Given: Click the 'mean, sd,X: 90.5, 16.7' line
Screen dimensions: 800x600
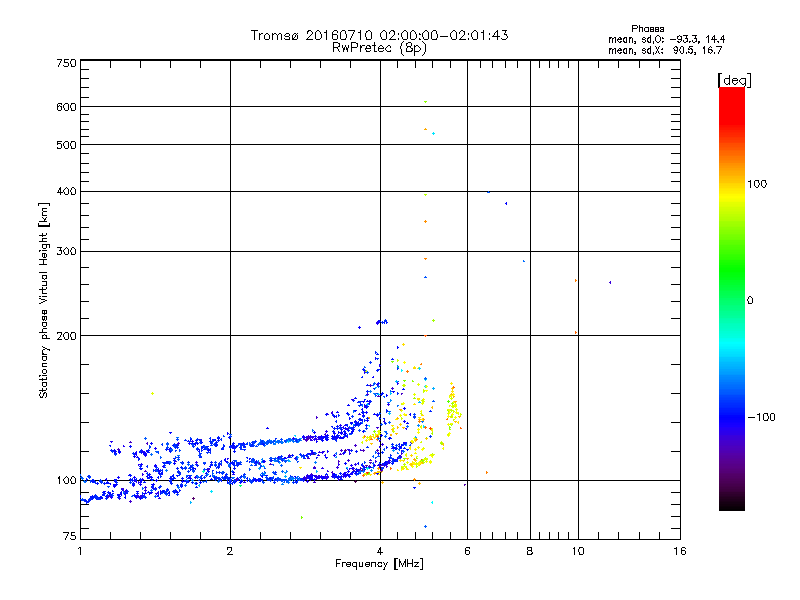Looking at the screenshot, I should (665, 50).
